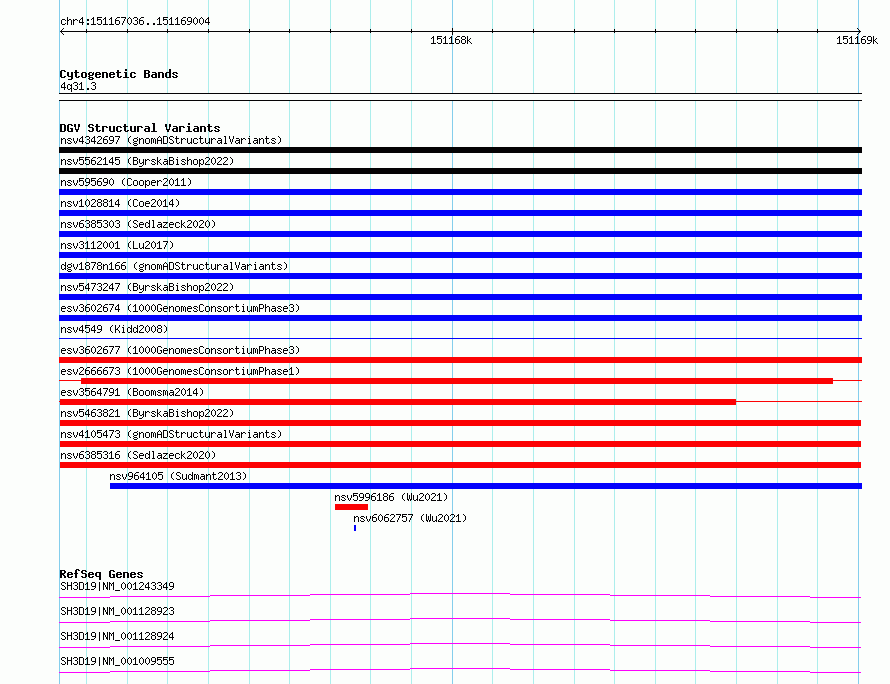Select nsv4549 Kidd2008 variant label
This screenshot has height=684, width=890.
tap(114, 329)
